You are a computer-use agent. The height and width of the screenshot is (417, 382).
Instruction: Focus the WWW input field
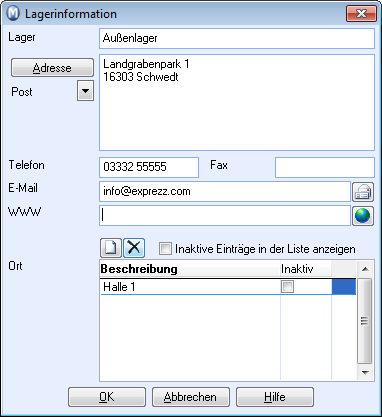coord(225,216)
